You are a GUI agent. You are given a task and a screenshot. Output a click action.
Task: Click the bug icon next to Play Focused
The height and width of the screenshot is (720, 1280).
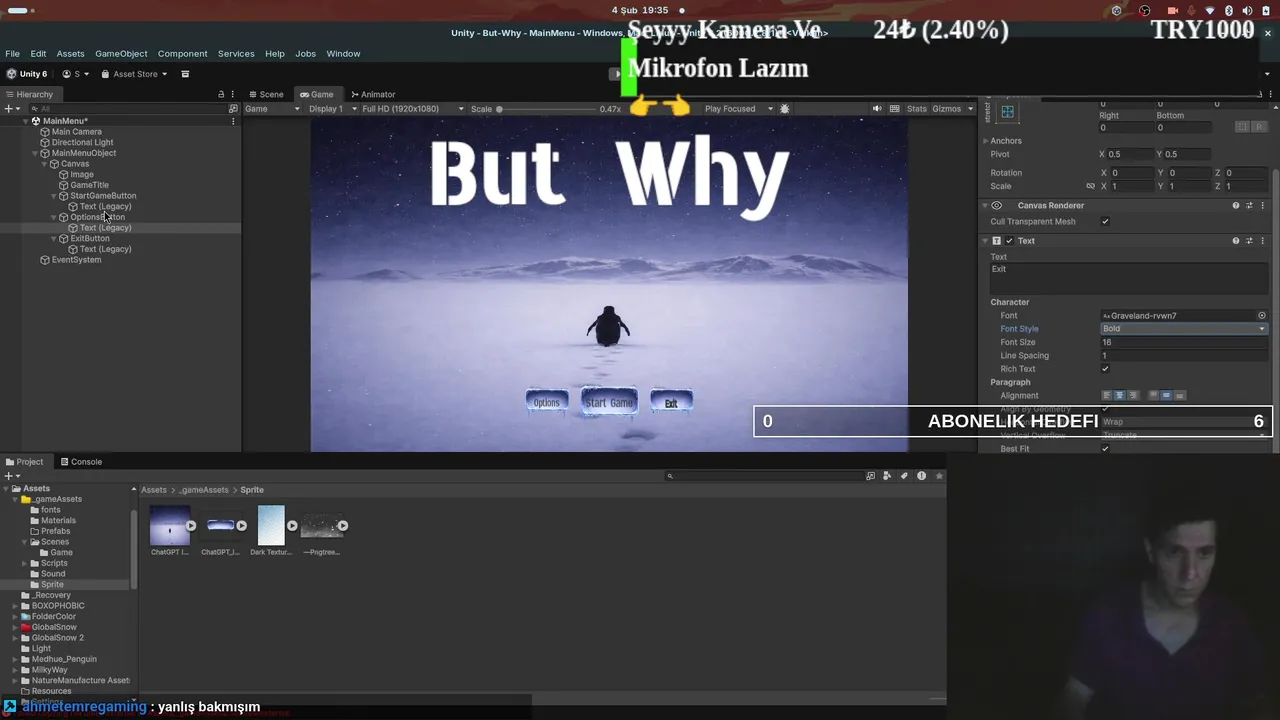(785, 109)
